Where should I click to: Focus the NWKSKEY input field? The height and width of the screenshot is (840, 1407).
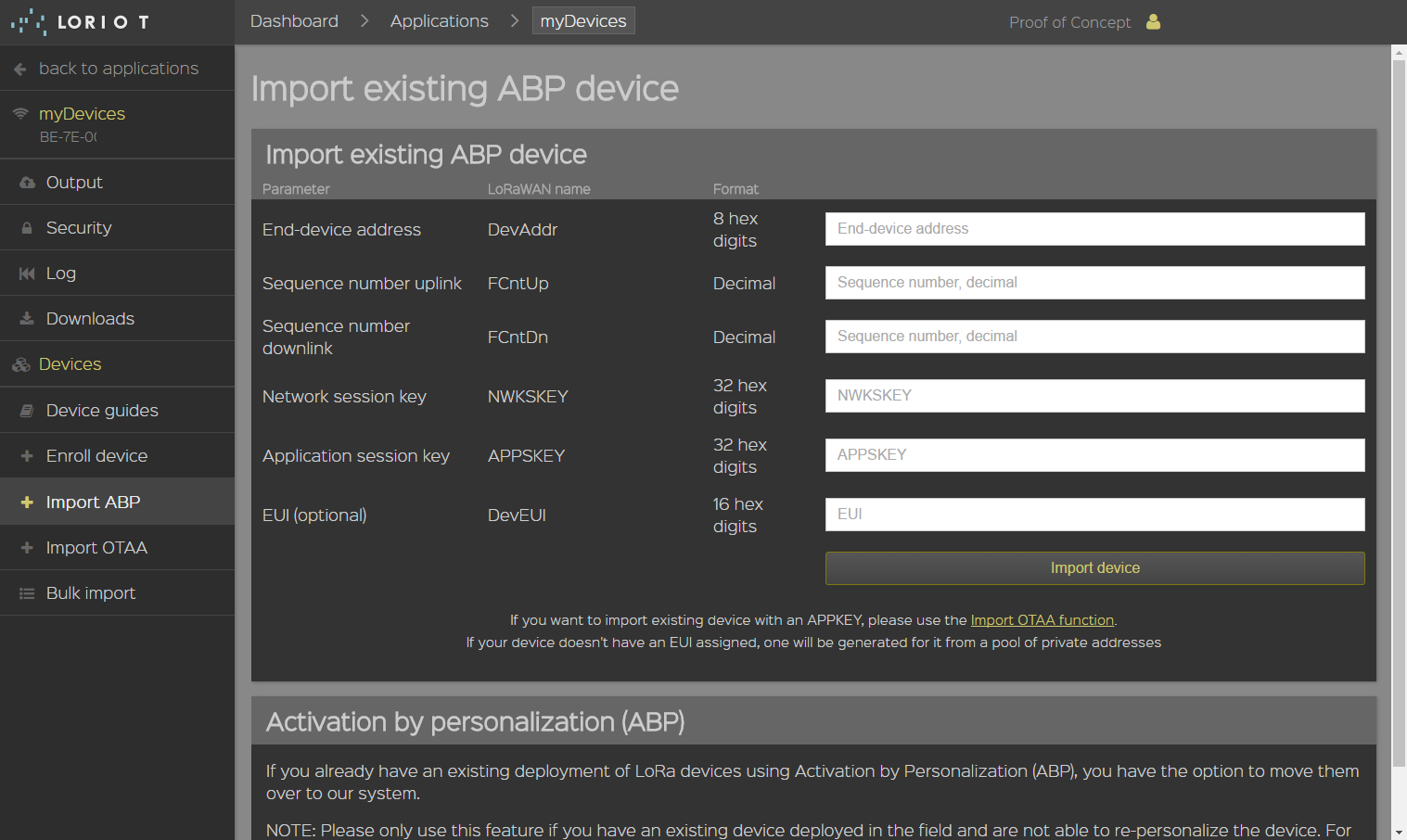pyautogui.click(x=1094, y=396)
